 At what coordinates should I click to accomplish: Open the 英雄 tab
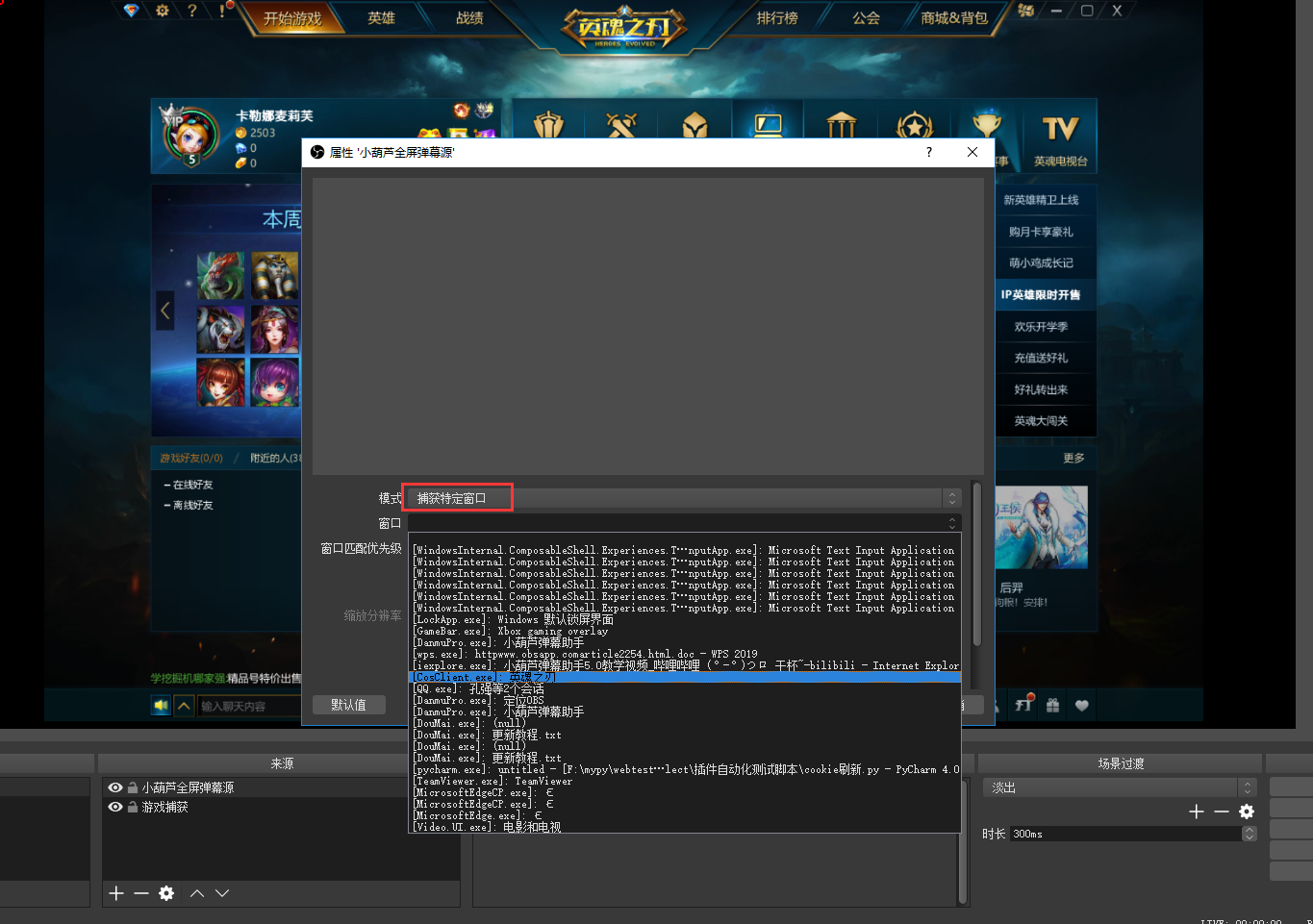click(381, 18)
